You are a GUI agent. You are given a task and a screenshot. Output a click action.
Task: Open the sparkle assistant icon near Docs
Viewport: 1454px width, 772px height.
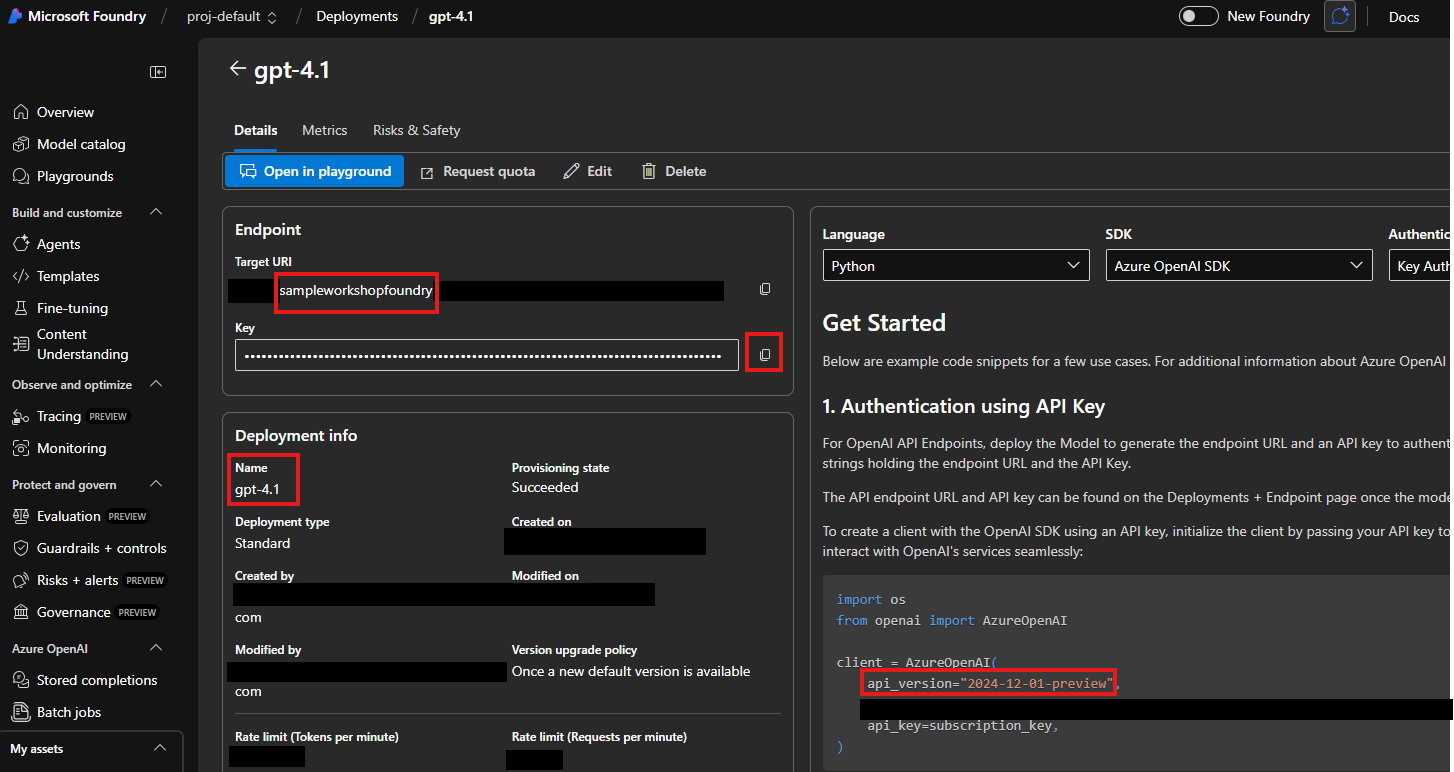tap(1340, 16)
